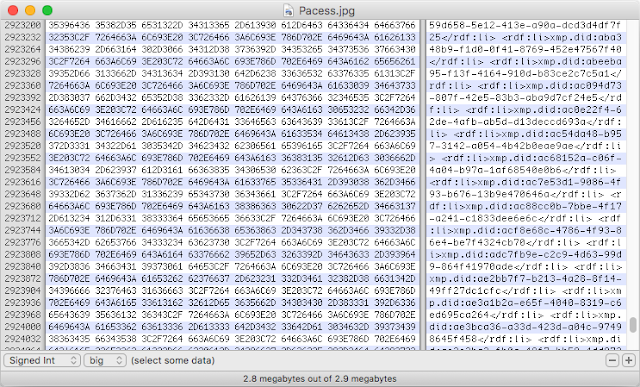Screen dimensions: 640x387
Task: Click the Pacess.jpg file icon in title bar
Action: tap(289, 10)
